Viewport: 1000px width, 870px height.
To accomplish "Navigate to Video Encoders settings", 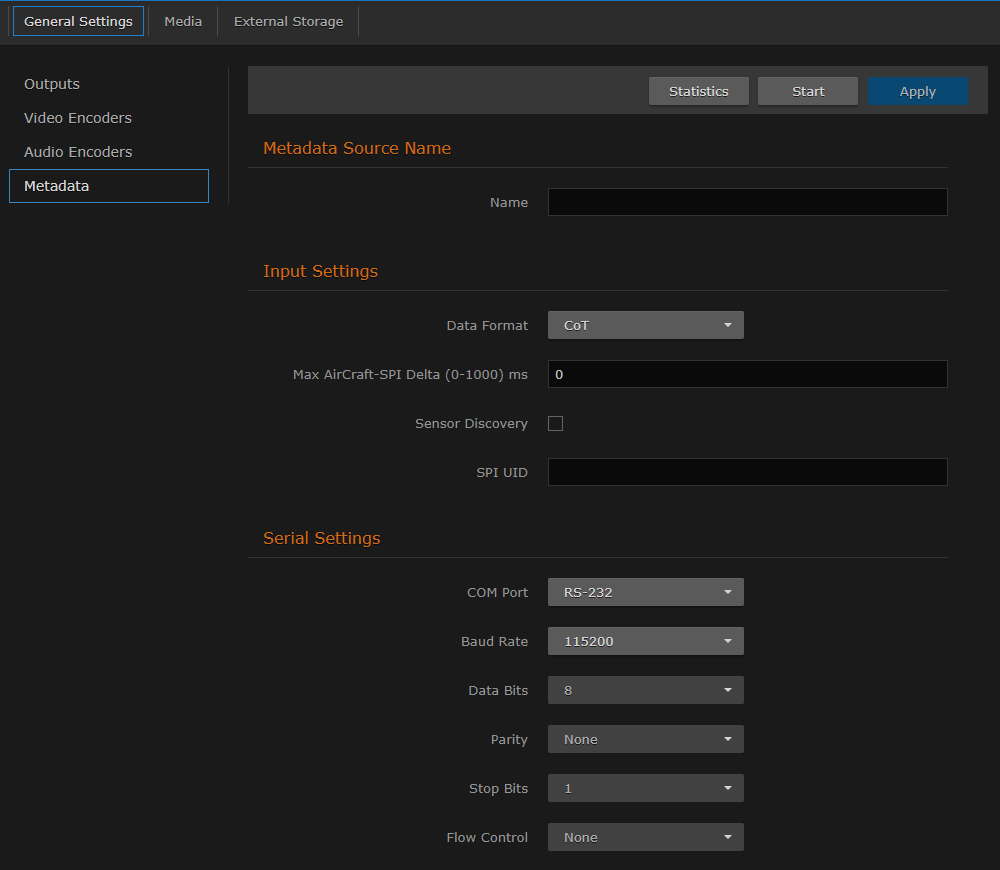I will [x=77, y=118].
